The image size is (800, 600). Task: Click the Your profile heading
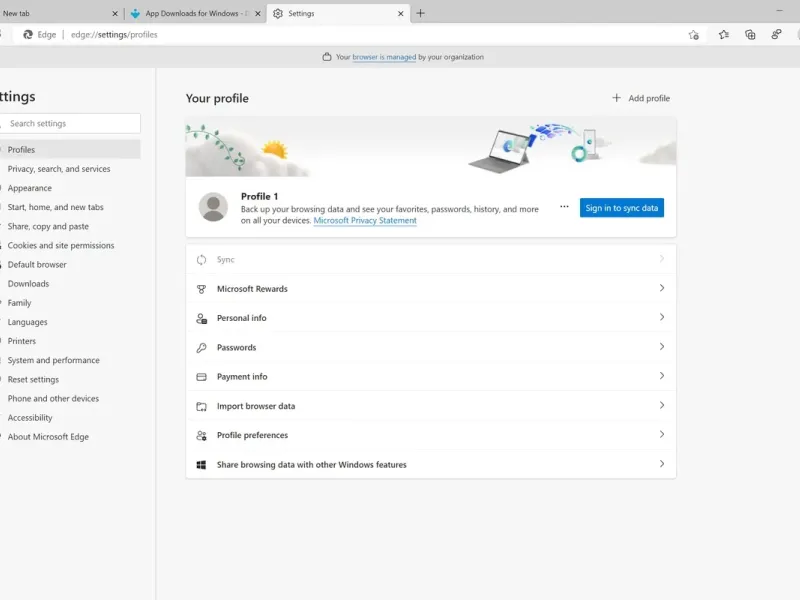(217, 98)
